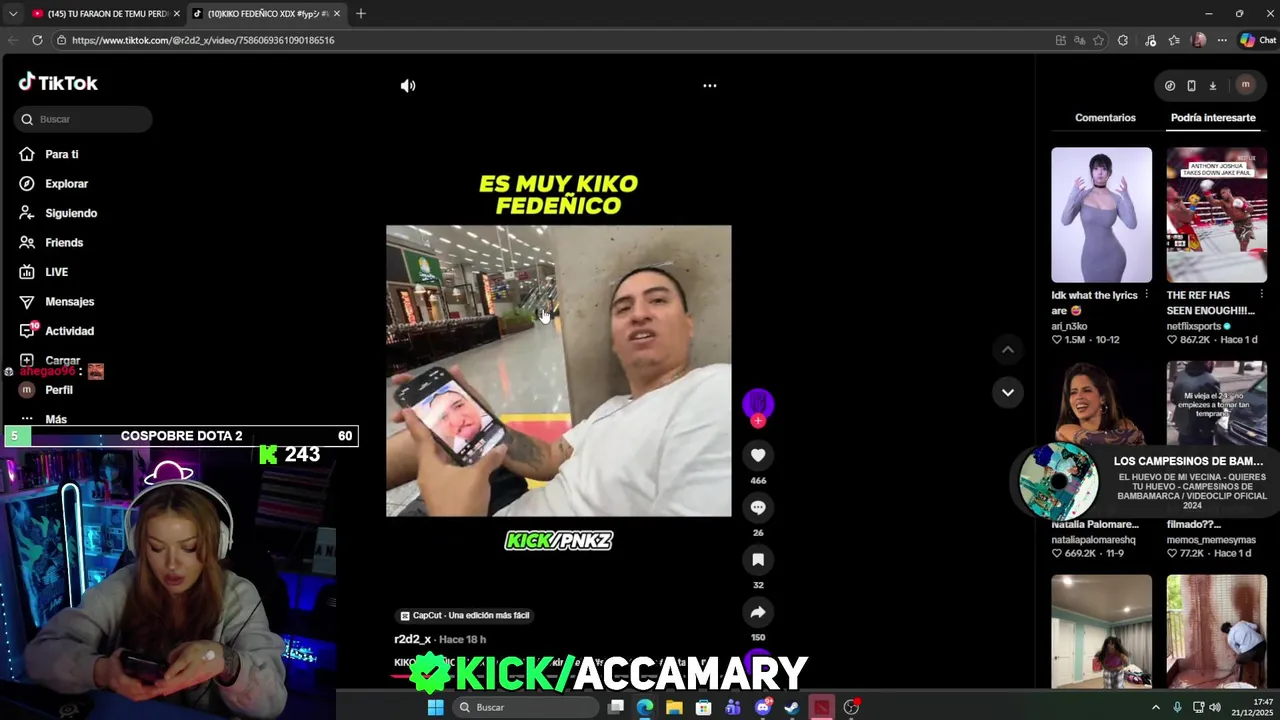Open the tab search dropdown arrow
1280x720 pixels.
pyautogui.click(x=12, y=14)
